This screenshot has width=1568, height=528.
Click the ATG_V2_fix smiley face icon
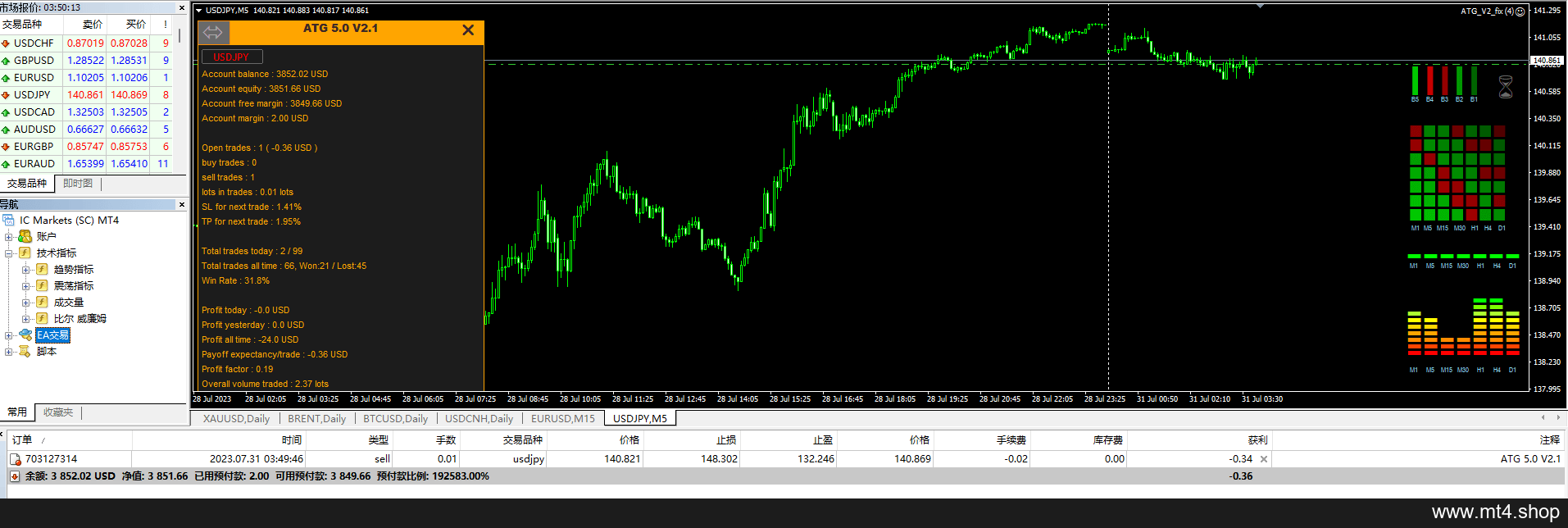(x=1520, y=11)
